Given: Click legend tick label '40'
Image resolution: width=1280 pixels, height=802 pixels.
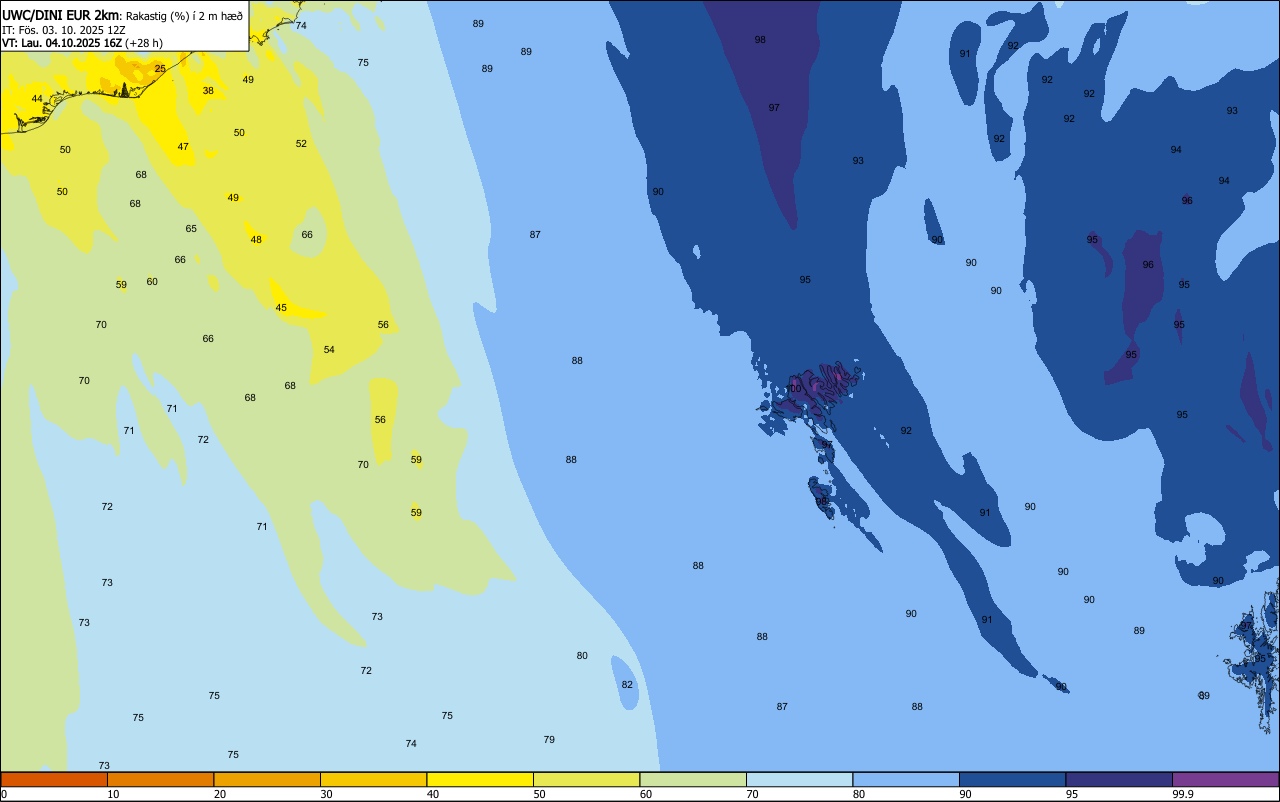Looking at the screenshot, I should tap(433, 794).
